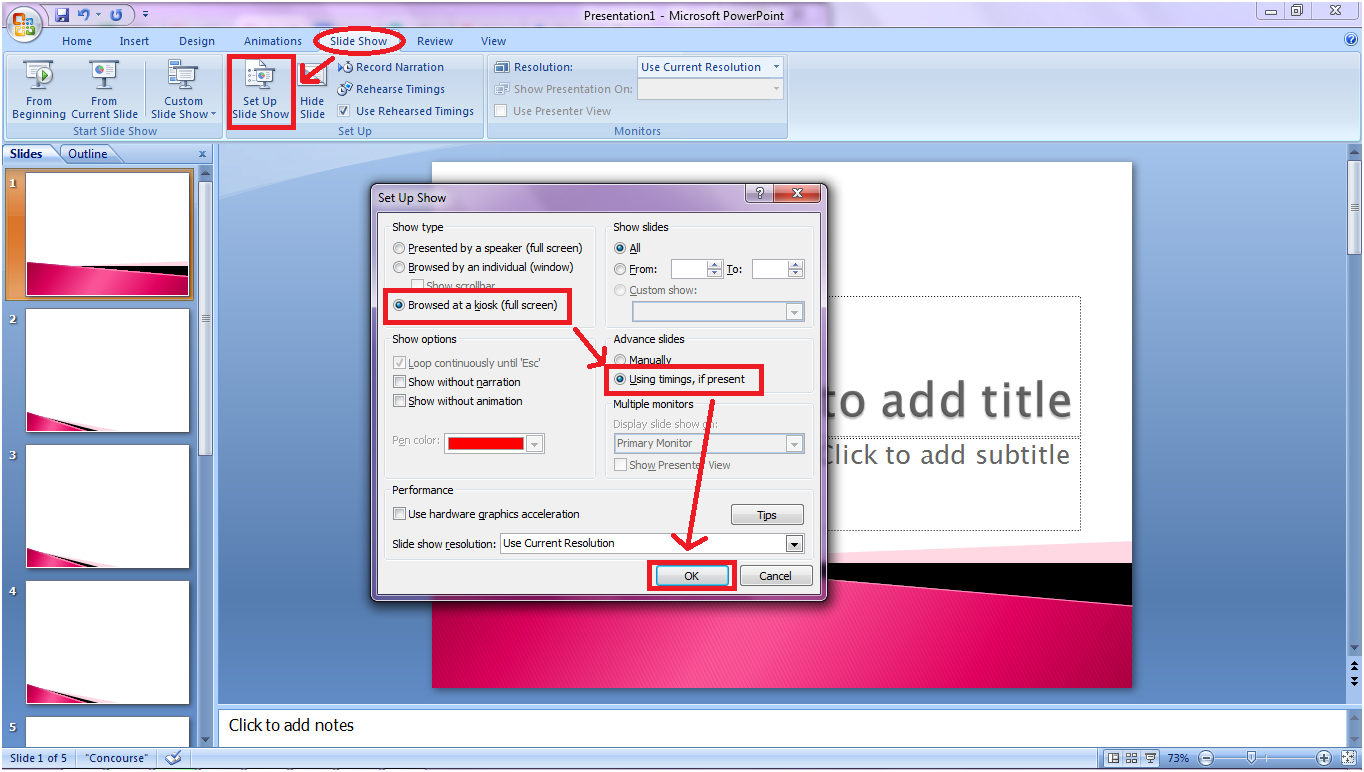Switch to the Outline pane tab

click(88, 154)
